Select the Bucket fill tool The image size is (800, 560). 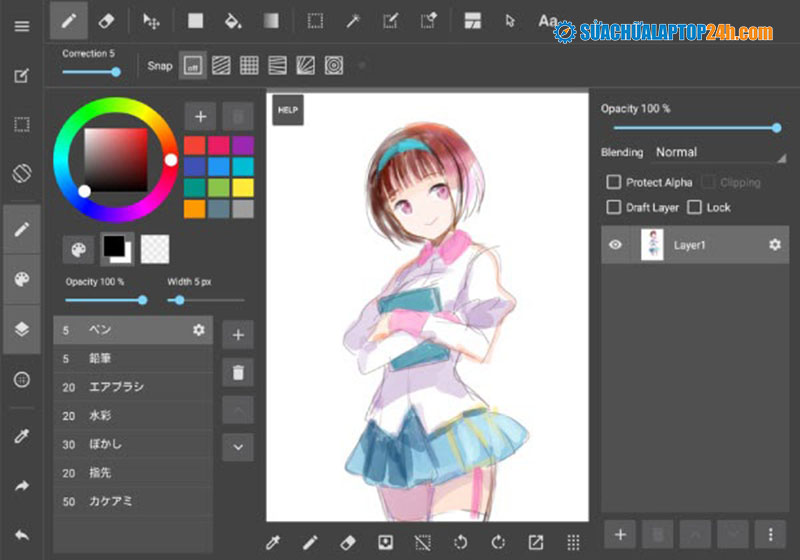(232, 20)
